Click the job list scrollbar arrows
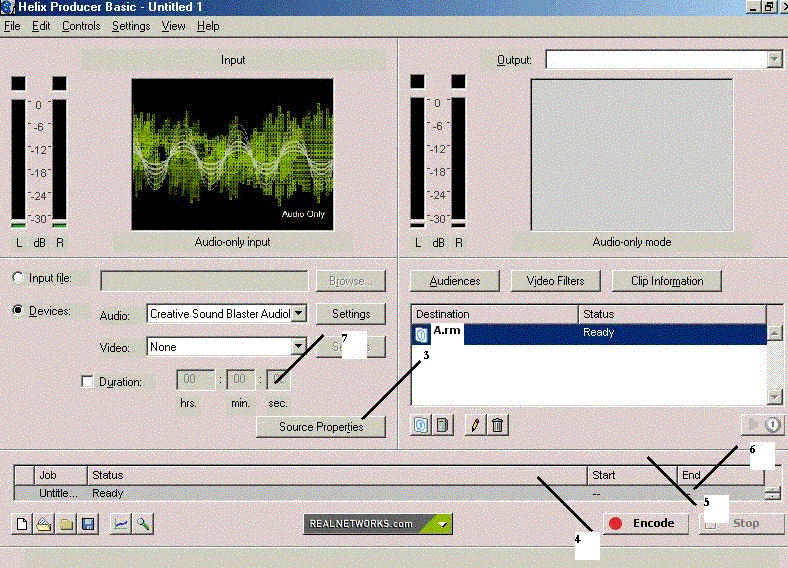788x568 pixels. coord(772,494)
